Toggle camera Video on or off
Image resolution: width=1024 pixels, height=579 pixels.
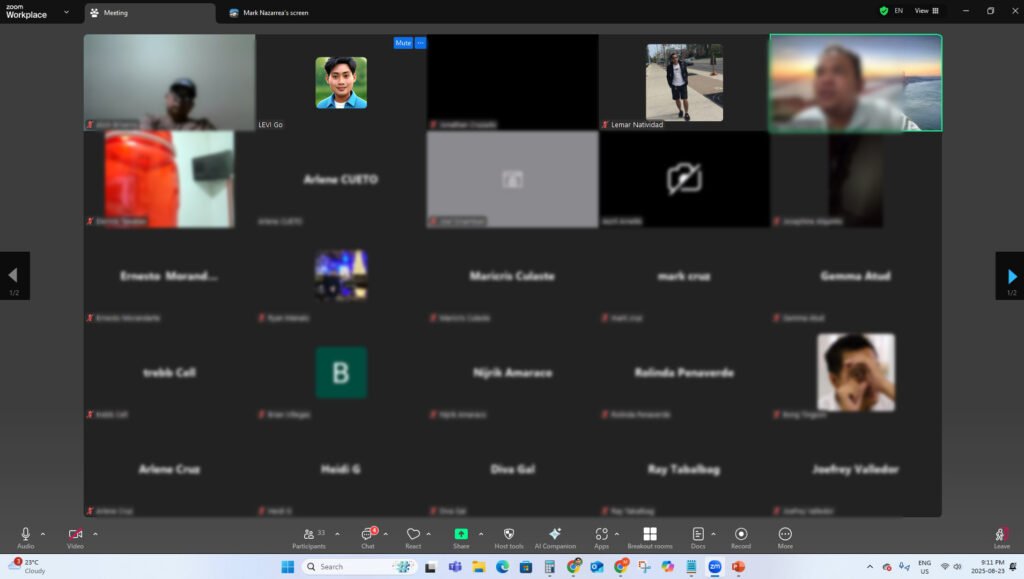pyautogui.click(x=75, y=535)
